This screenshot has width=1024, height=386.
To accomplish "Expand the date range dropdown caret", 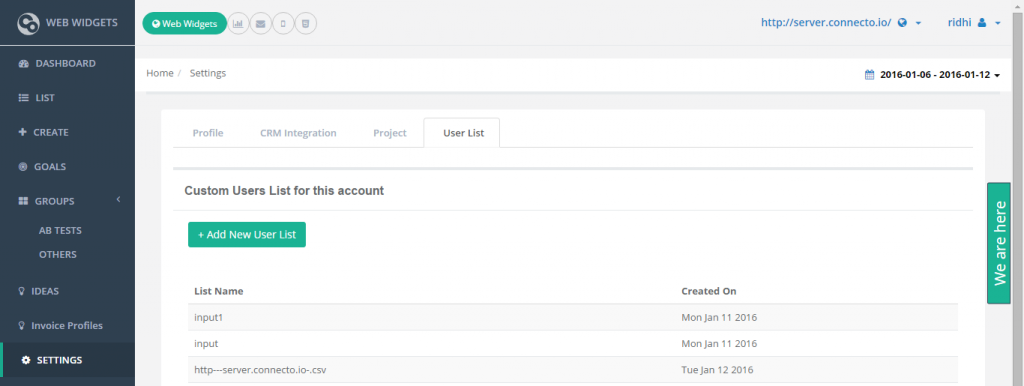I will 997,76.
